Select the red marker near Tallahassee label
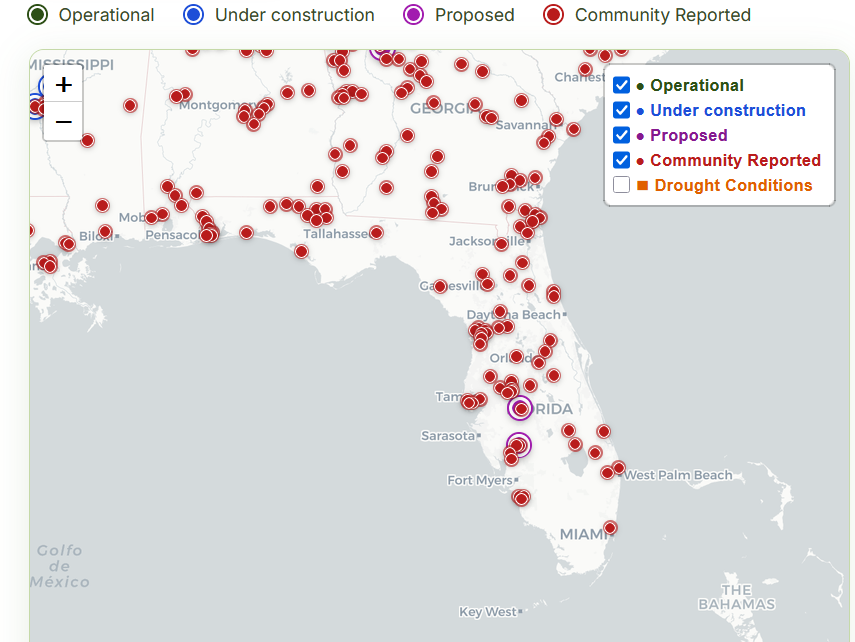The width and height of the screenshot is (855, 642). click(376, 233)
